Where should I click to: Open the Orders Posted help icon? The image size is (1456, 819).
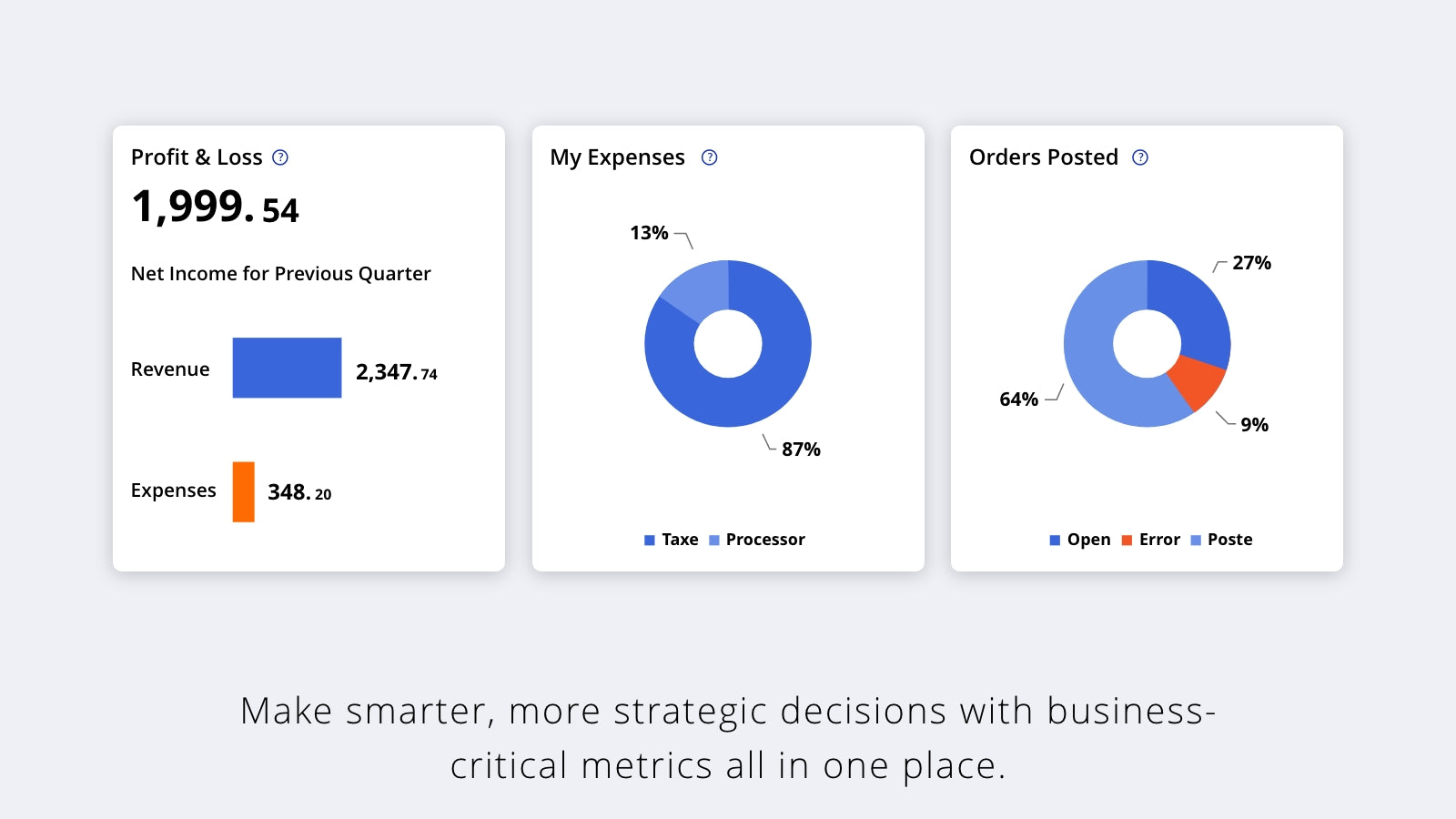point(1140,157)
